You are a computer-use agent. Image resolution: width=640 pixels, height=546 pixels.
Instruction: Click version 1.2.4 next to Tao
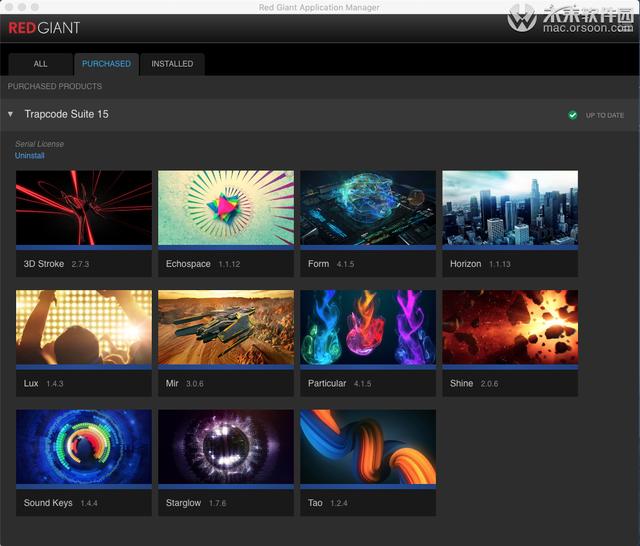[339, 504]
